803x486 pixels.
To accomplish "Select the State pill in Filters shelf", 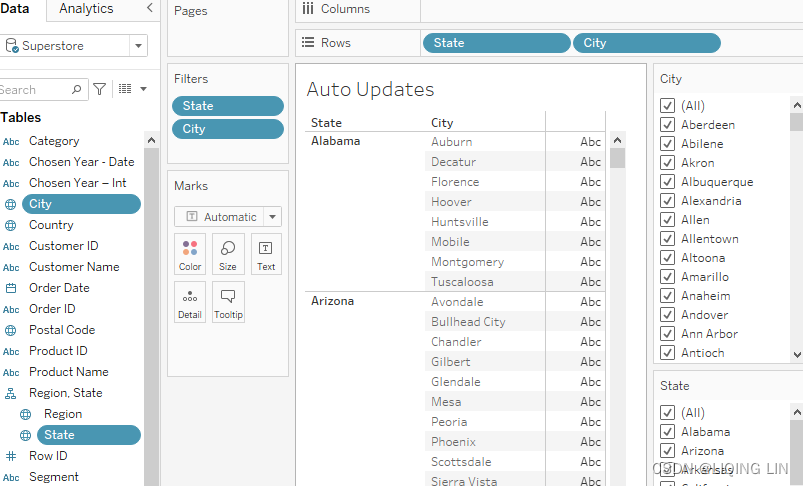I will tap(228, 106).
